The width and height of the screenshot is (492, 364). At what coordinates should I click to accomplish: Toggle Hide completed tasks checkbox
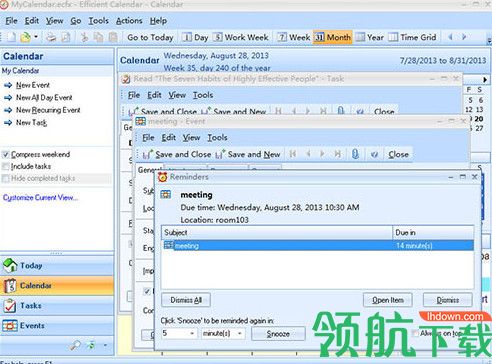tap(6, 179)
